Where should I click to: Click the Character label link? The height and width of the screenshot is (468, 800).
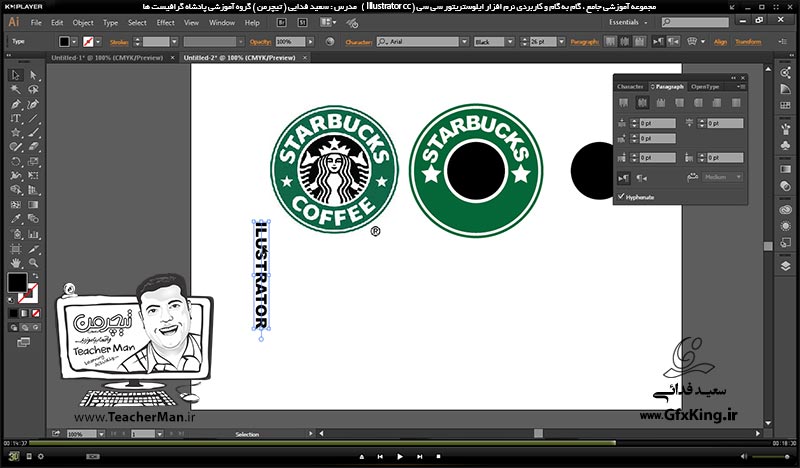(359, 42)
